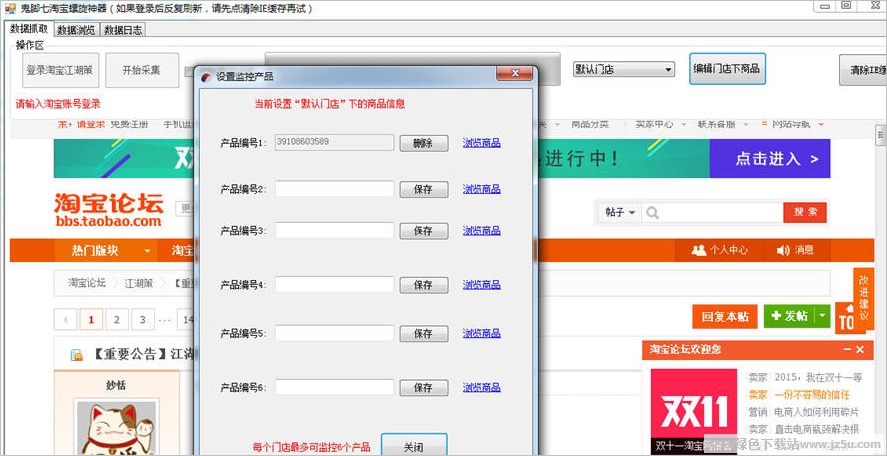Click the 回复本贴 button
The width and height of the screenshot is (887, 456).
click(725, 316)
